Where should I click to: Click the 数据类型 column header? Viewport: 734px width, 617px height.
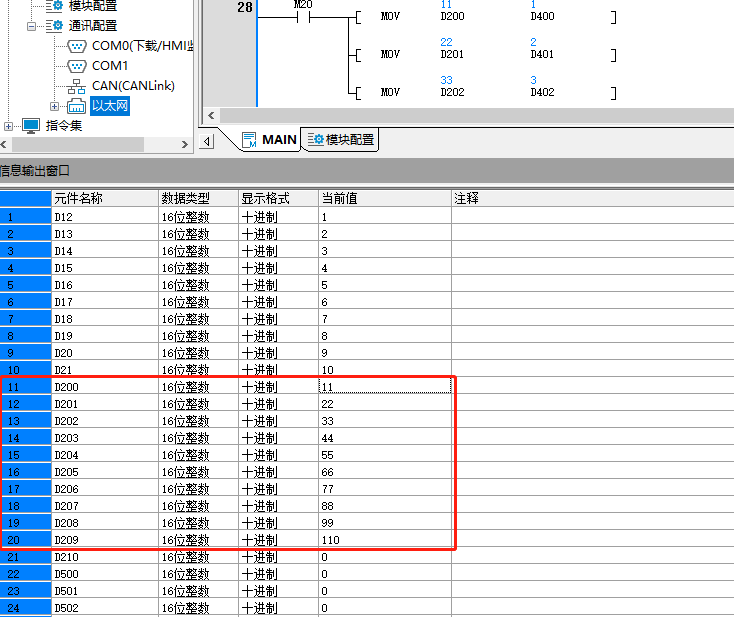tap(198, 198)
